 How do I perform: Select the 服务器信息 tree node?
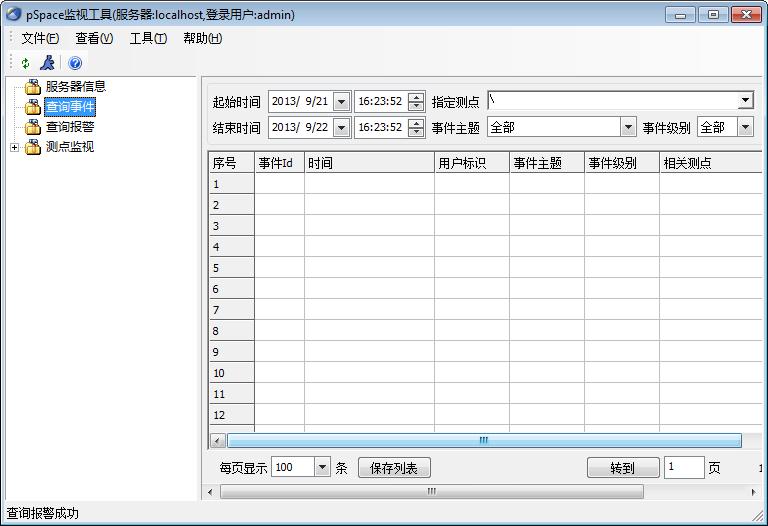pyautogui.click(x=75, y=86)
